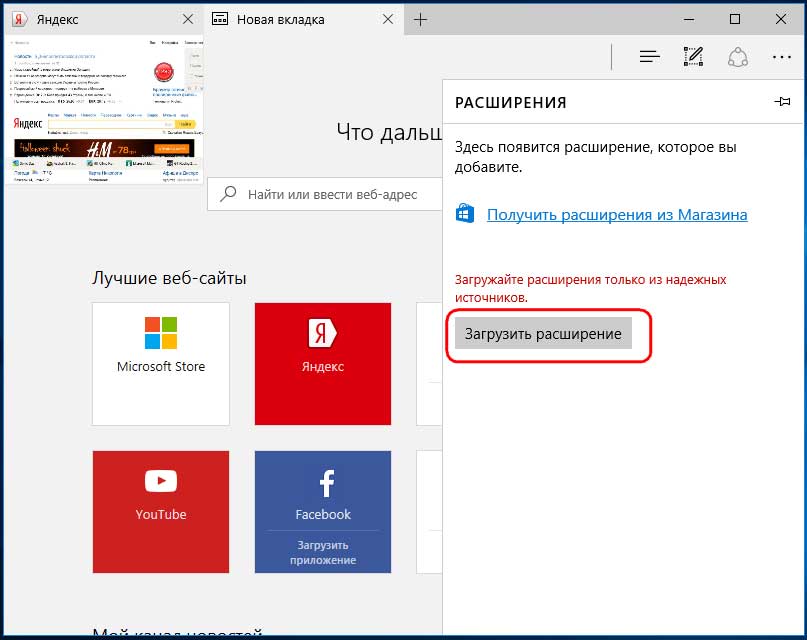Open the Hub (favorites, reading list) icon
Image resolution: width=807 pixels, height=640 pixels.
click(x=650, y=57)
